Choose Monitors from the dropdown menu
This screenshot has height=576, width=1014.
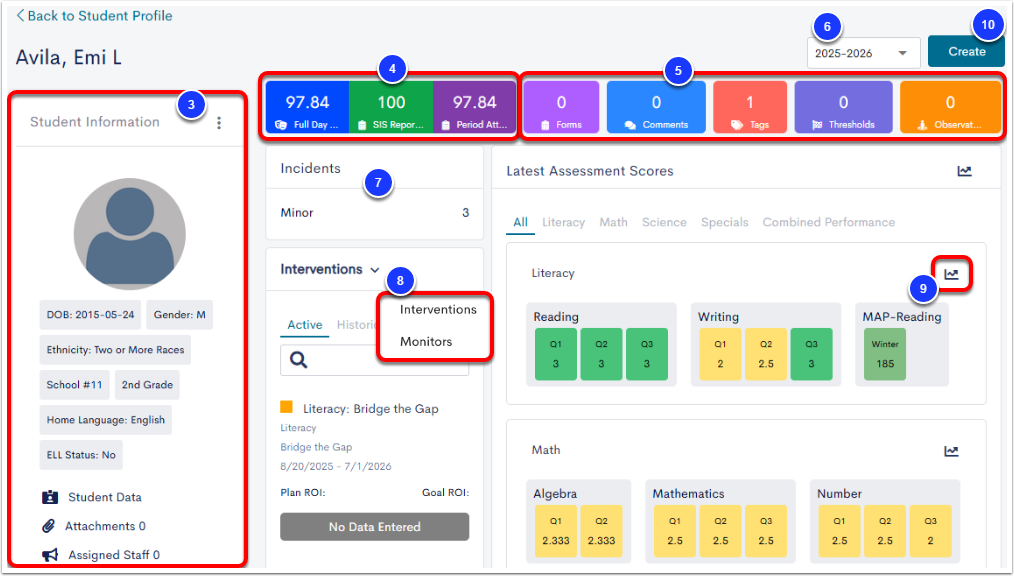tap(426, 342)
